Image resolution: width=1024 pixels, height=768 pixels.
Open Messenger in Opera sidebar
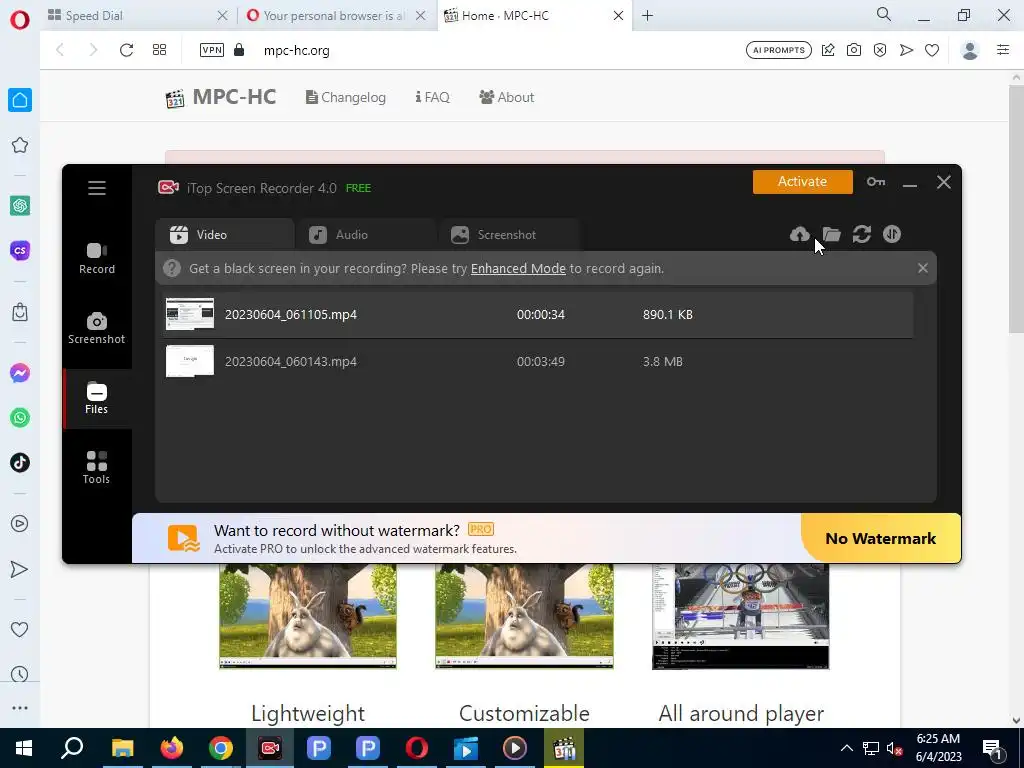[x=20, y=373]
